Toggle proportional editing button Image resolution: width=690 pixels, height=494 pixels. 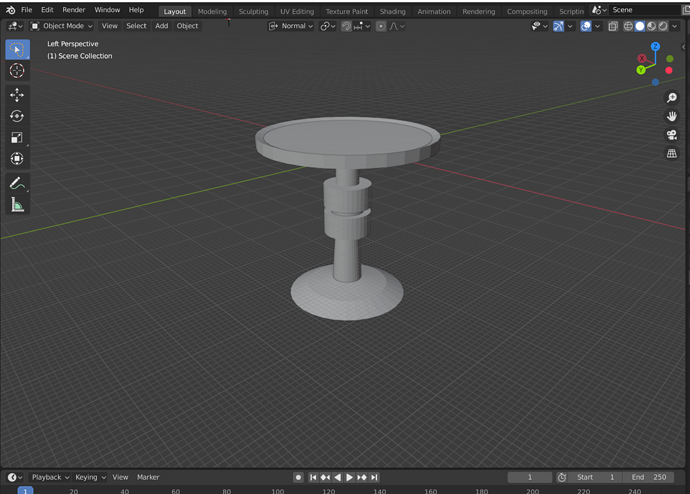pyautogui.click(x=381, y=26)
